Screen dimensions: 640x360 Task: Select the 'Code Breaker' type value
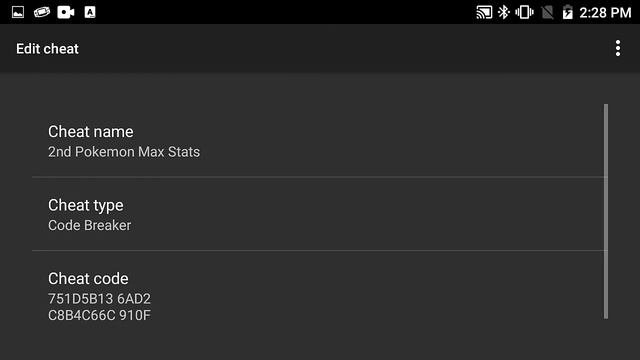click(x=90, y=225)
